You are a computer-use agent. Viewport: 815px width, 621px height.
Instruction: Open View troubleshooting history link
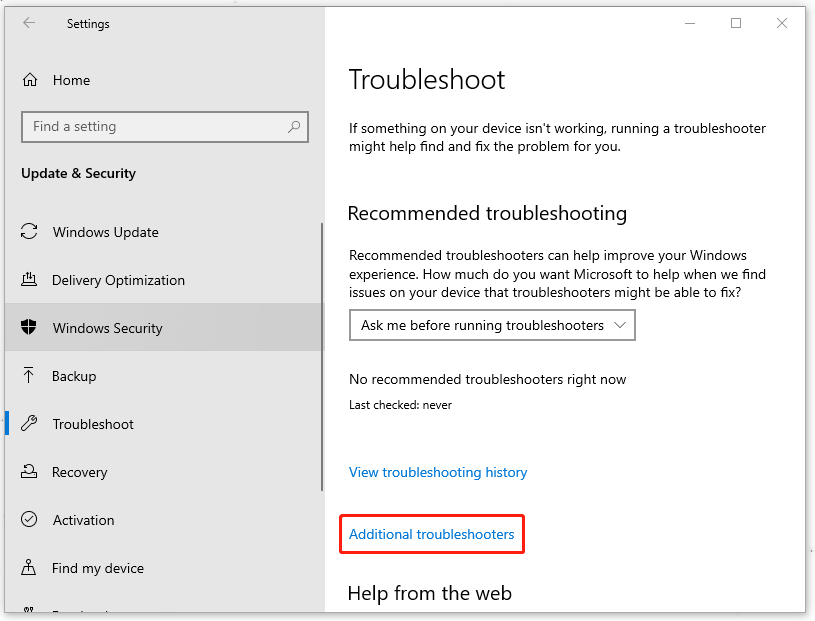coord(438,472)
